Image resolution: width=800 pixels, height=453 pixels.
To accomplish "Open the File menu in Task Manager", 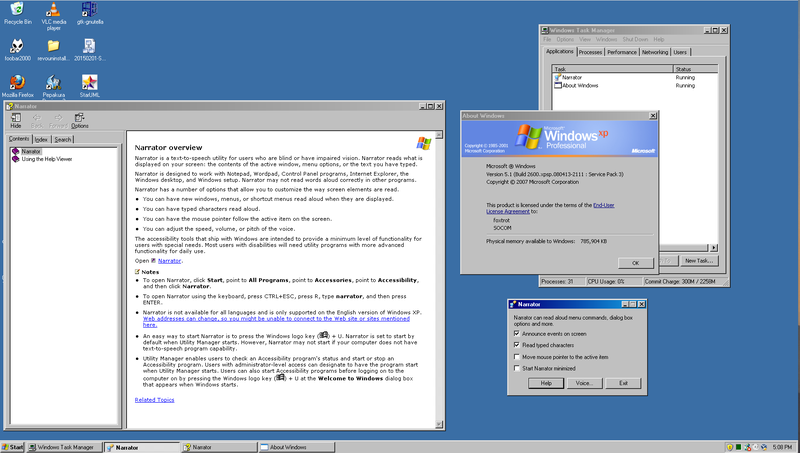I will pyautogui.click(x=547, y=39).
